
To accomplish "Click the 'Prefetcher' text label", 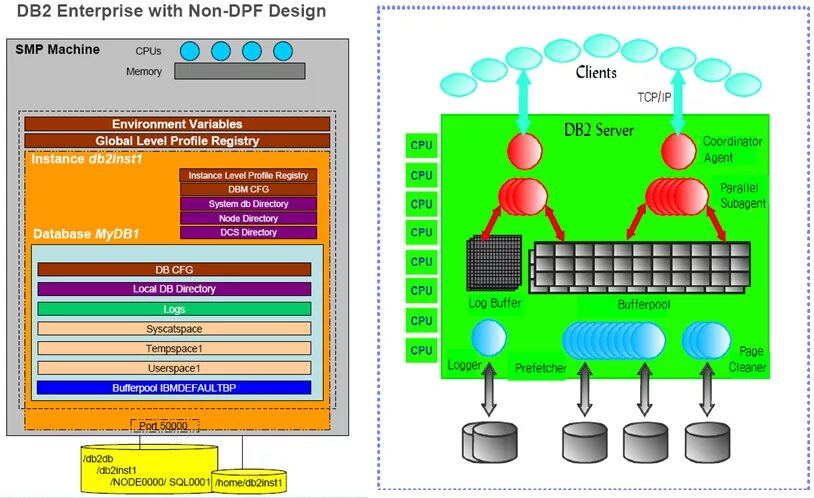I will 540,368.
